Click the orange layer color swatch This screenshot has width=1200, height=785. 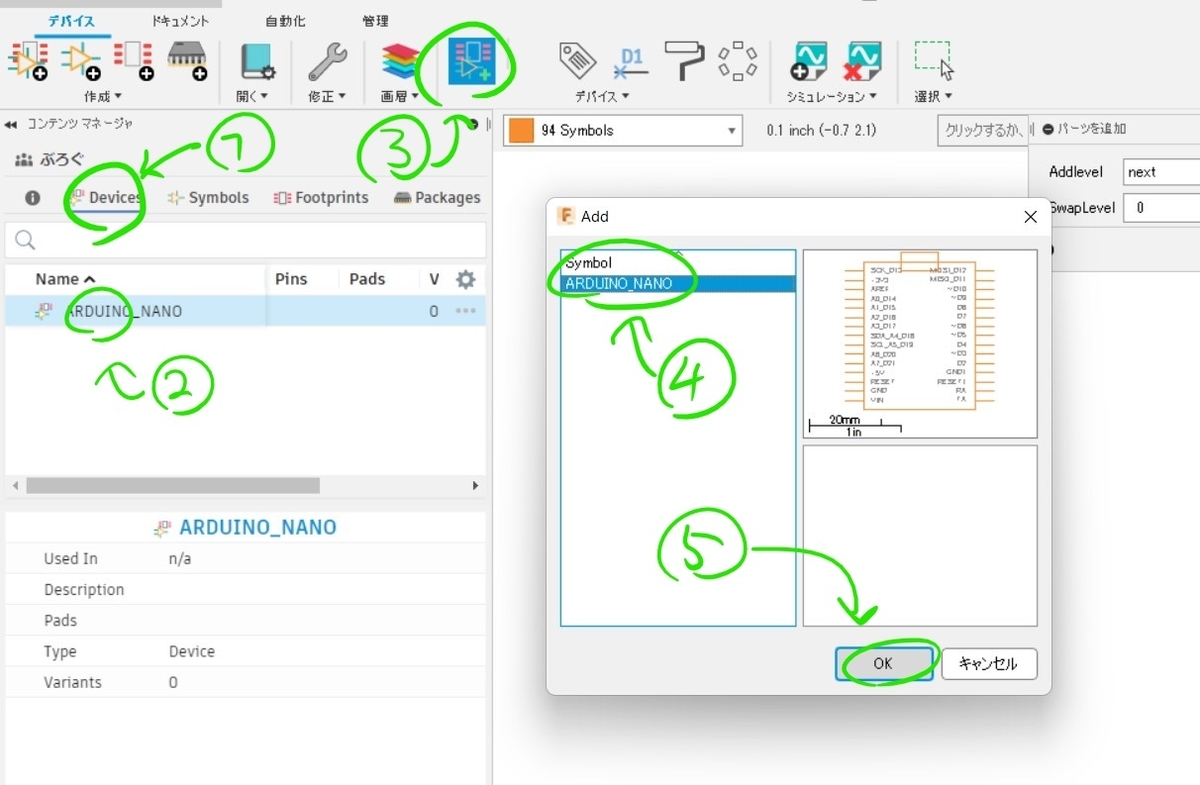520,131
